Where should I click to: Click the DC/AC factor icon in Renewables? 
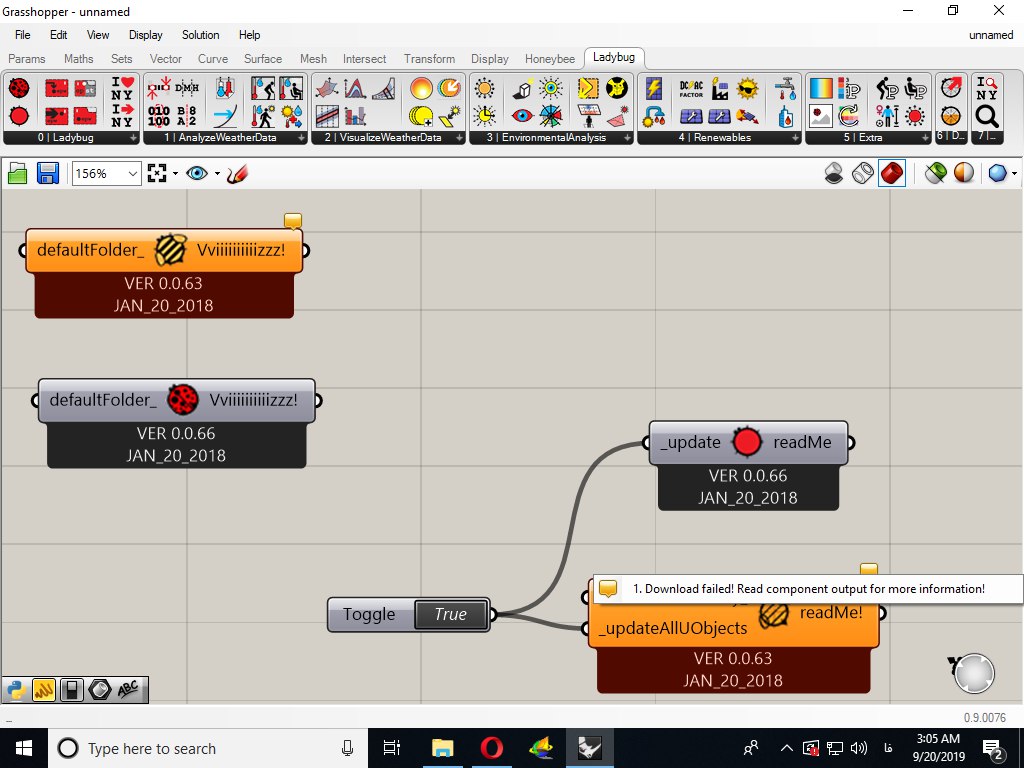tap(691, 89)
